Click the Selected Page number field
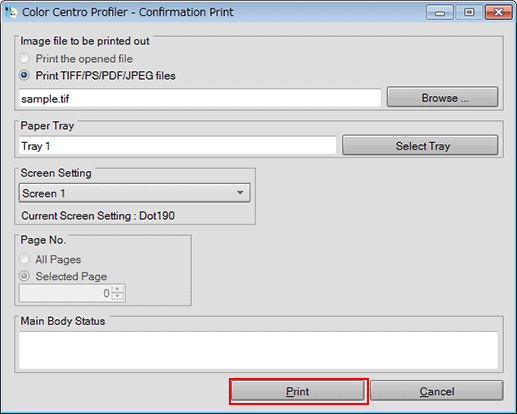 [x=66, y=293]
